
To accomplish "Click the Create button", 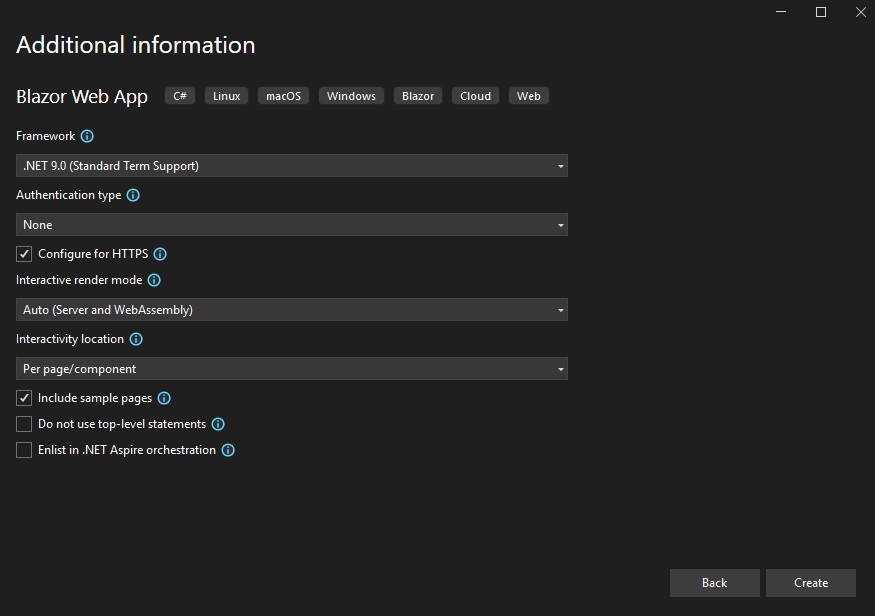I will [810, 583].
